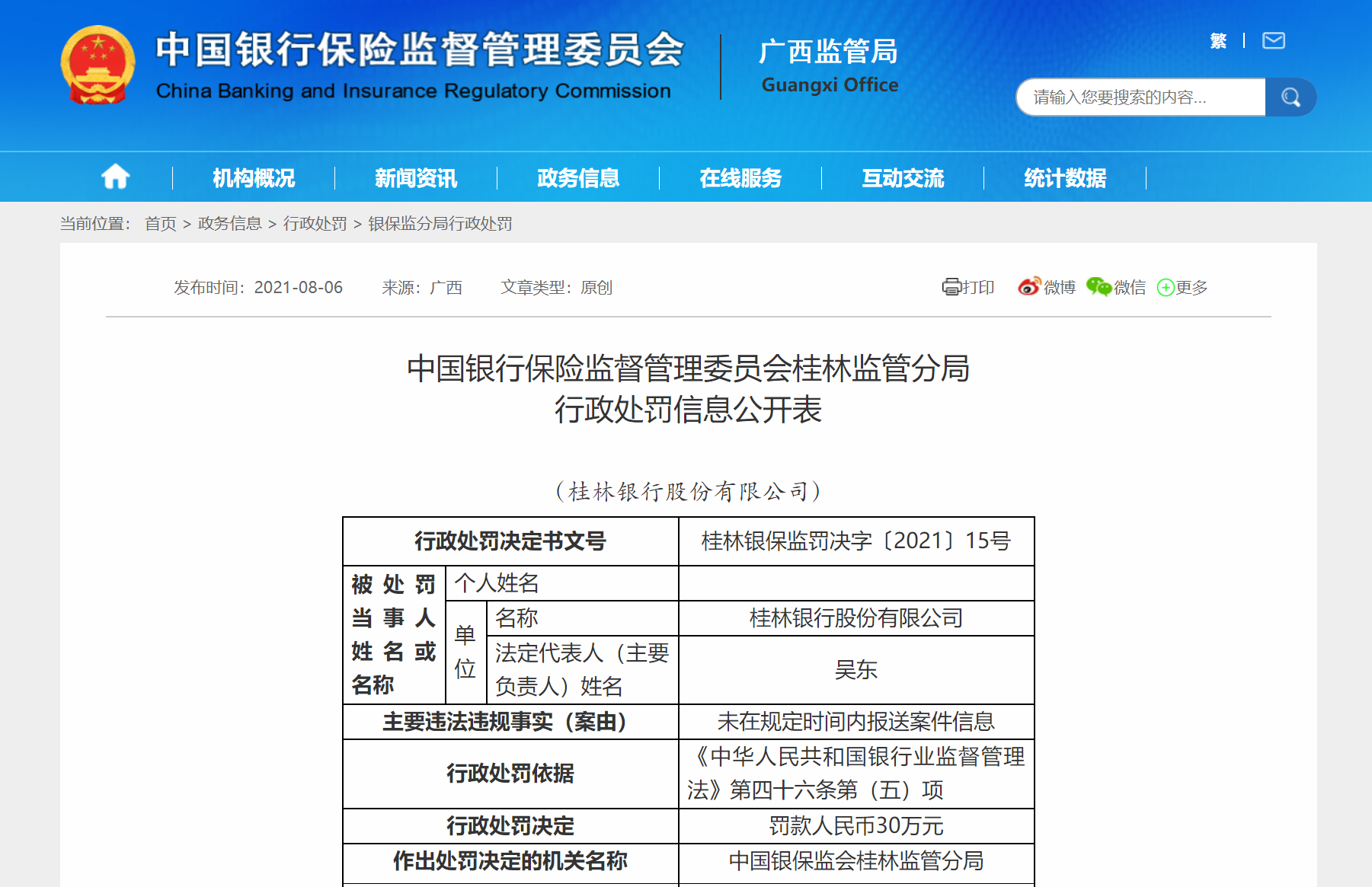1372x887 pixels.
Task: Click the cell 桂林银保监罚决字〔2021〕15号
Action: [x=856, y=541]
